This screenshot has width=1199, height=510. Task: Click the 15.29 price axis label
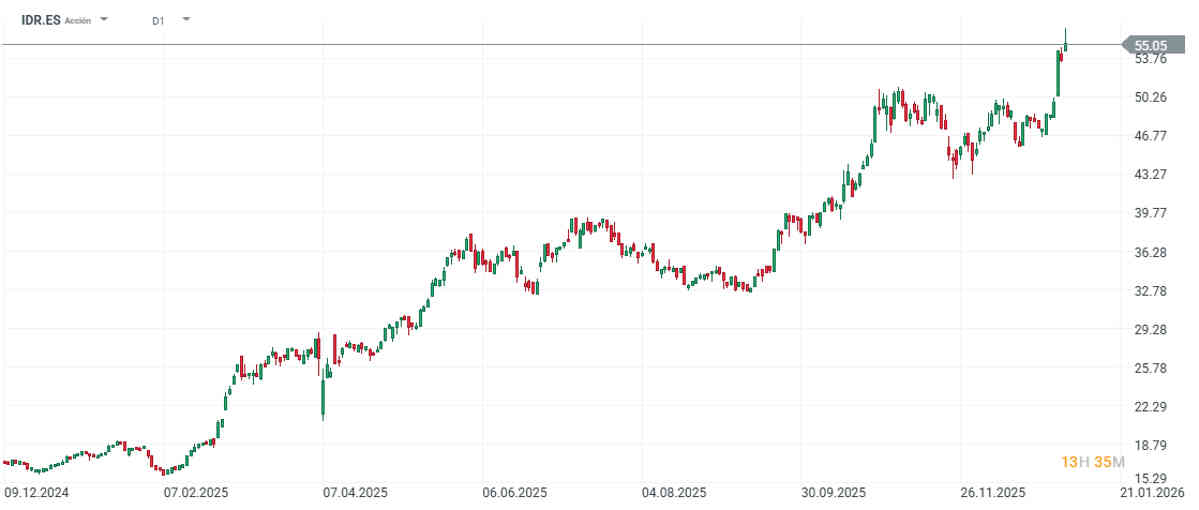click(1152, 478)
